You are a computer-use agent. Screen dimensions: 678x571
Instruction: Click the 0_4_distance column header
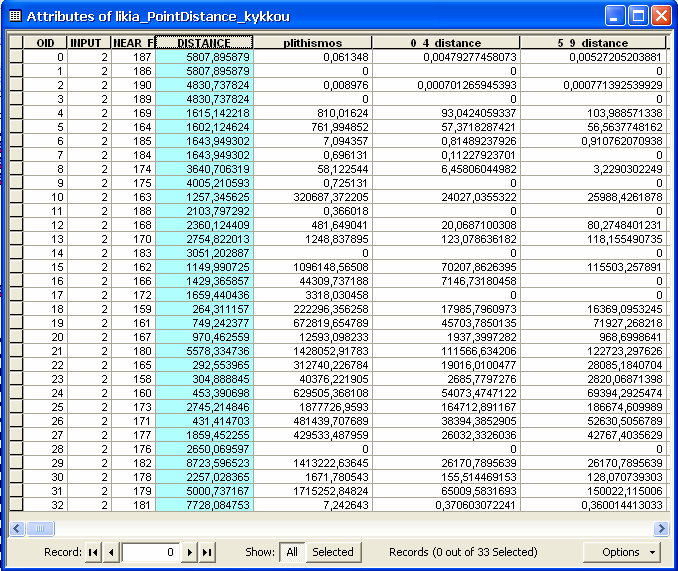click(x=446, y=43)
